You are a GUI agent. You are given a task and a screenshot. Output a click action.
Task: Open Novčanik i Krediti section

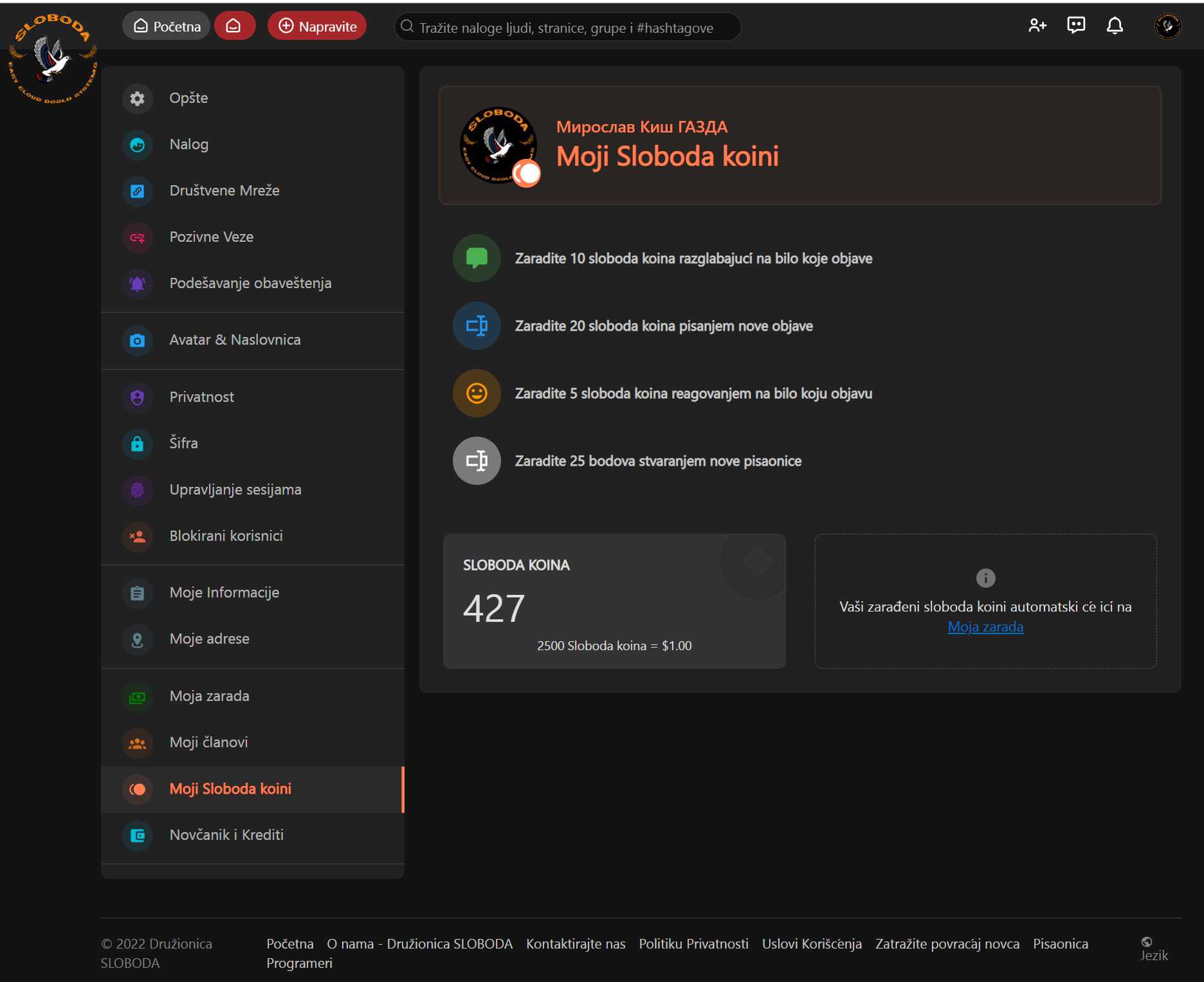[252, 835]
